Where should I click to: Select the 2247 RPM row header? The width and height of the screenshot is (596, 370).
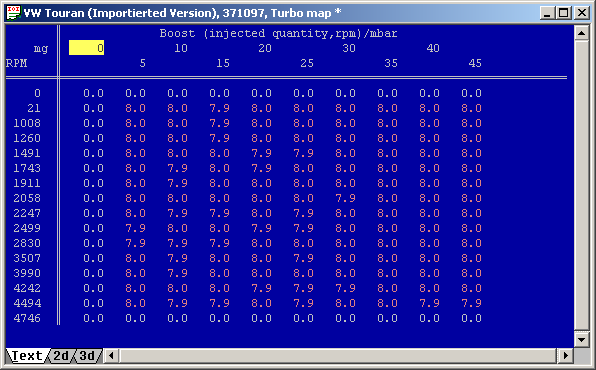(x=27, y=213)
